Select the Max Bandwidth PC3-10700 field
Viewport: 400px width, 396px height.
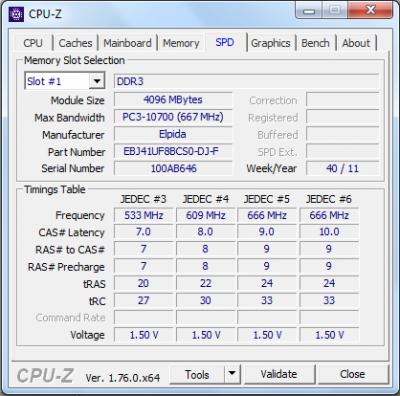click(x=173, y=117)
